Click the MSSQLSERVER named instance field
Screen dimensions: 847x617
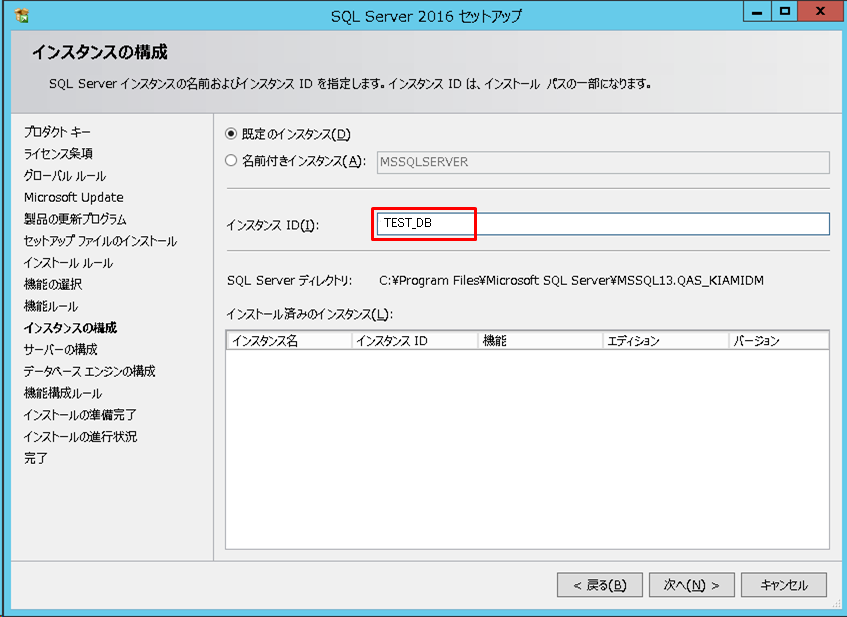(603, 162)
